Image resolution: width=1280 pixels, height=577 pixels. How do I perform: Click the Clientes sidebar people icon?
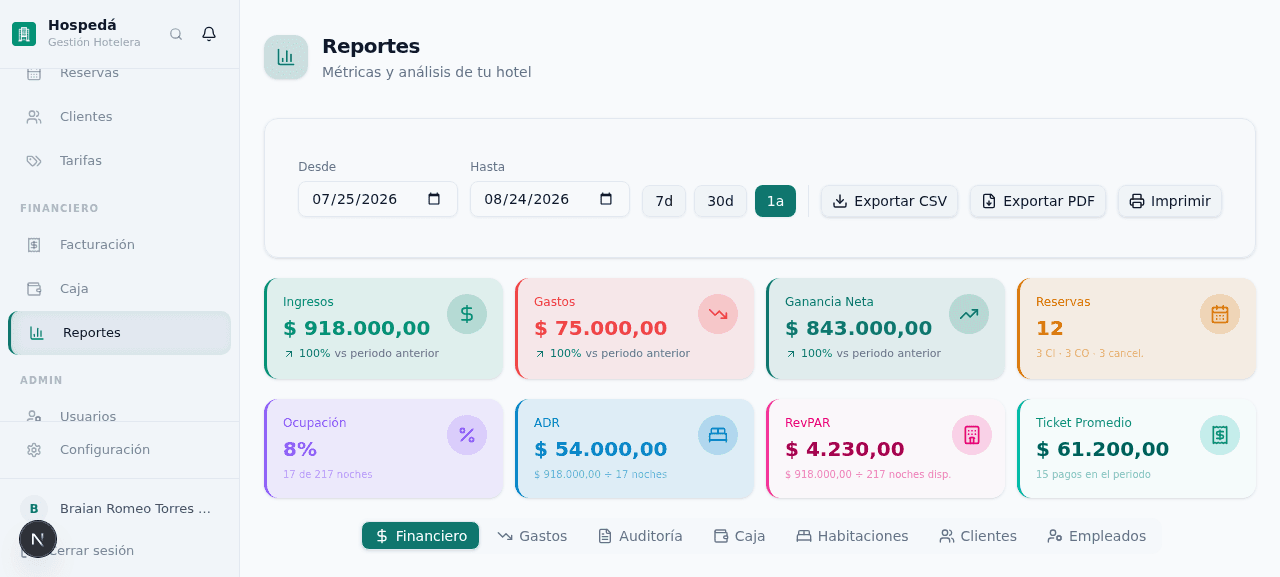(x=34, y=117)
